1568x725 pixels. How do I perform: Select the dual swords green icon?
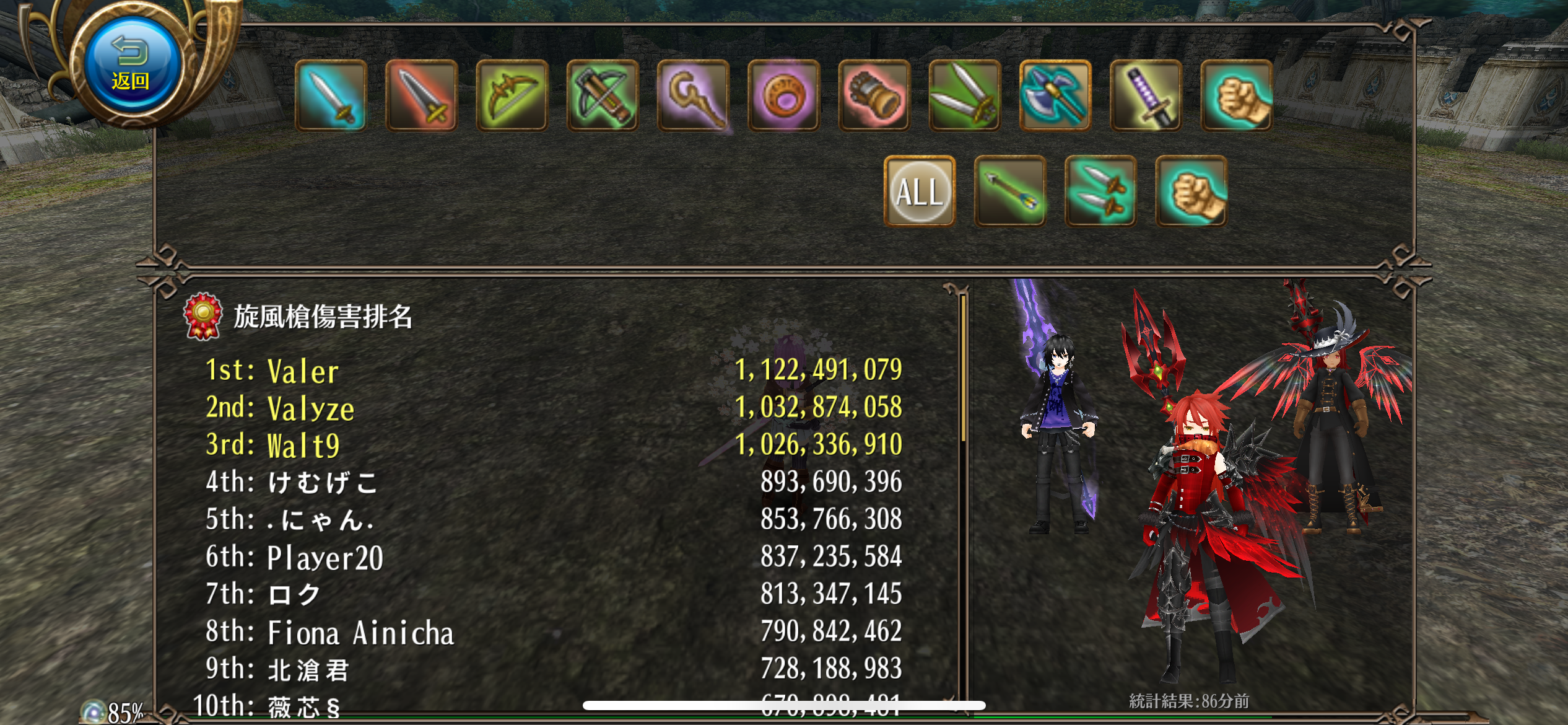[965, 95]
